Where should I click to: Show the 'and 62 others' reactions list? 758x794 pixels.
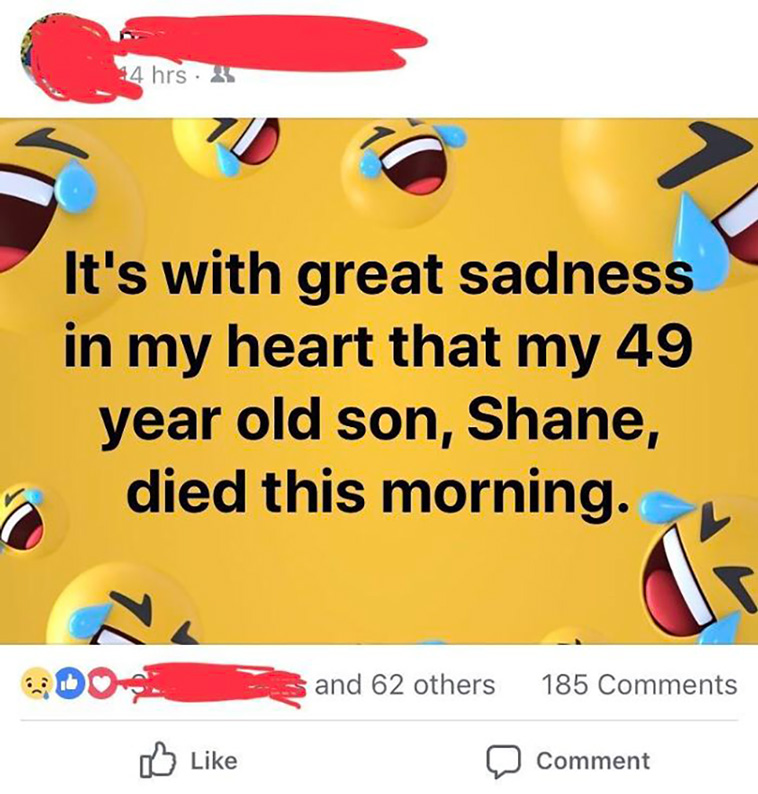405,685
